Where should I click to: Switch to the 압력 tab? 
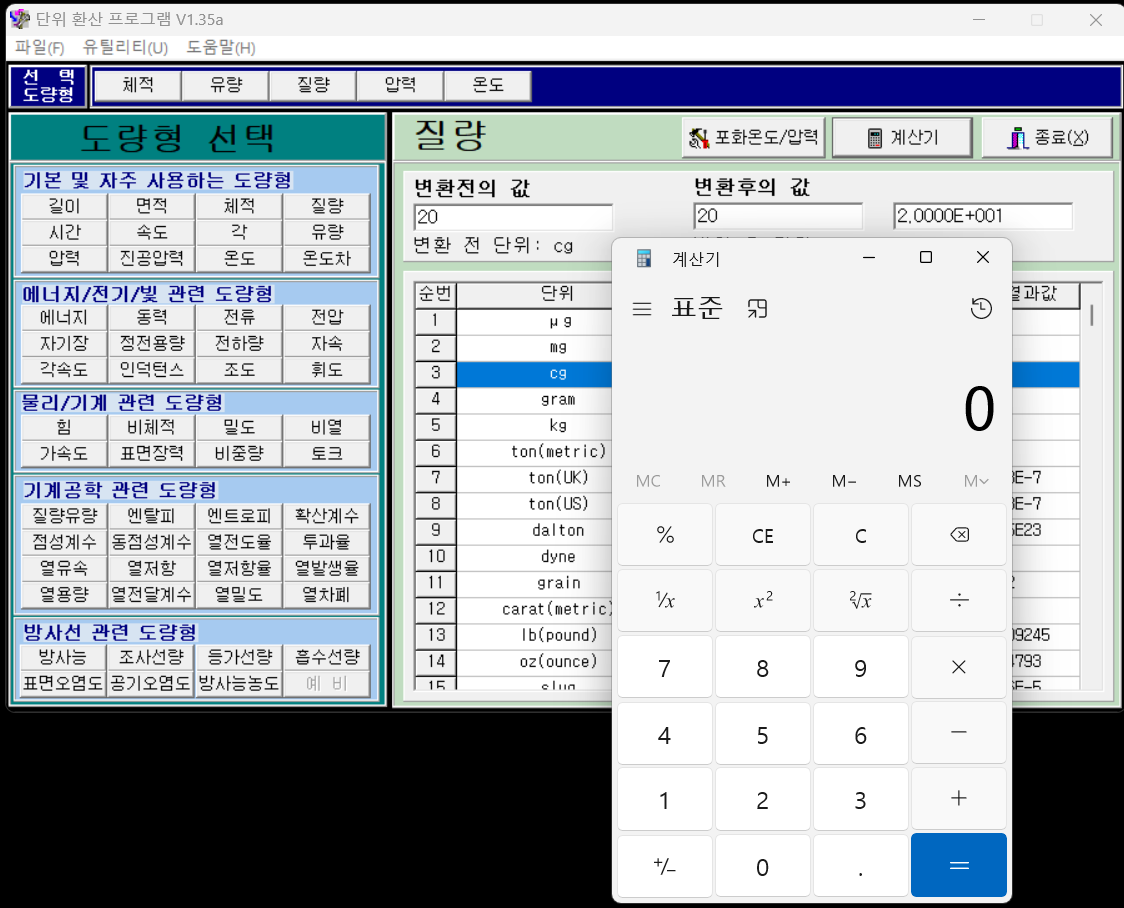(x=399, y=86)
